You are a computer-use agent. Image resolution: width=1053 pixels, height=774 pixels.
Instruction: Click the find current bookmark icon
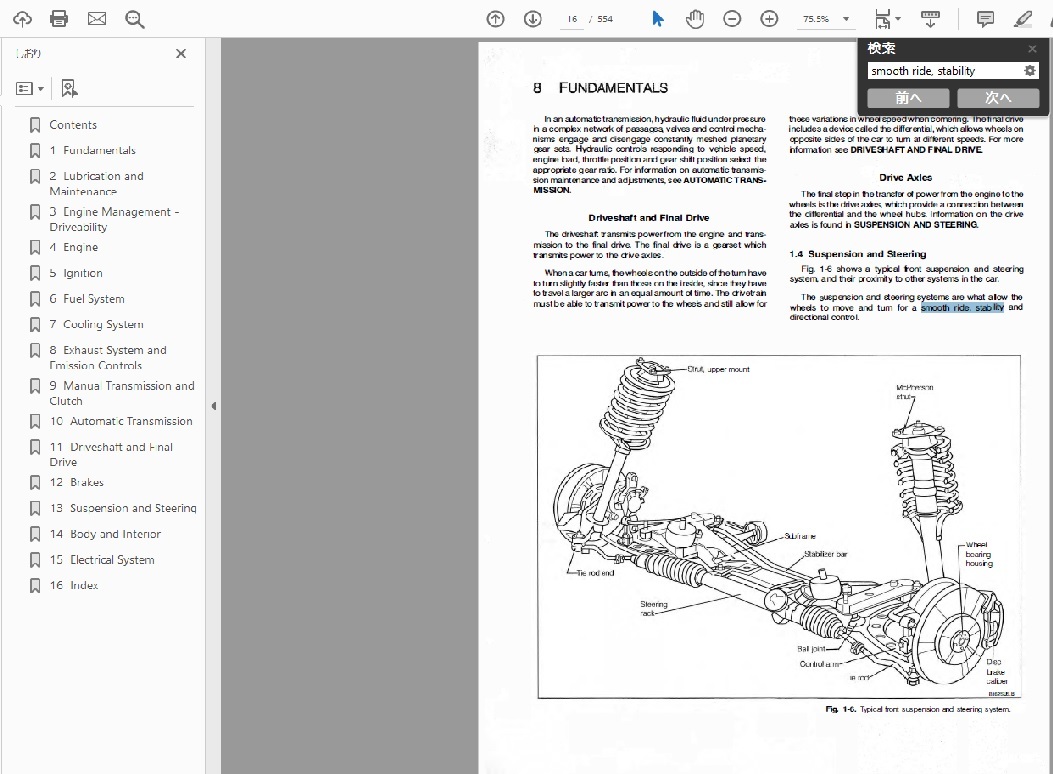pyautogui.click(x=69, y=88)
